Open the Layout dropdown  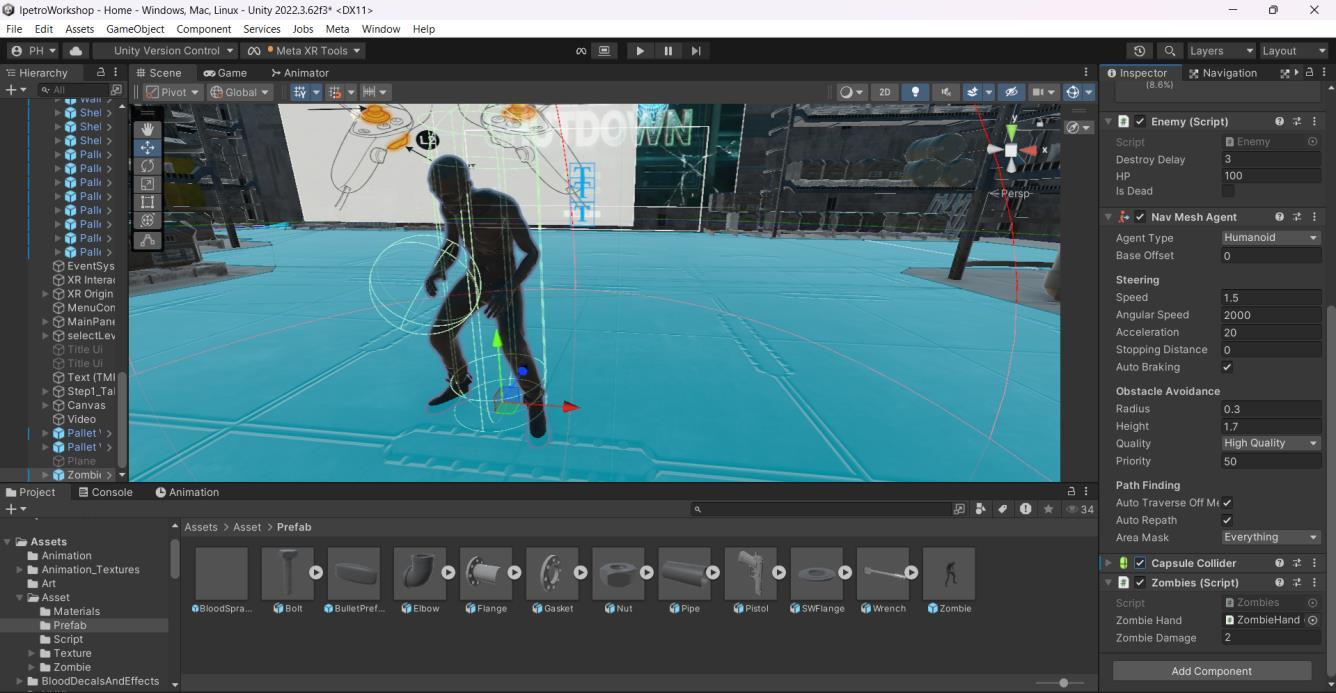[x=1293, y=51]
